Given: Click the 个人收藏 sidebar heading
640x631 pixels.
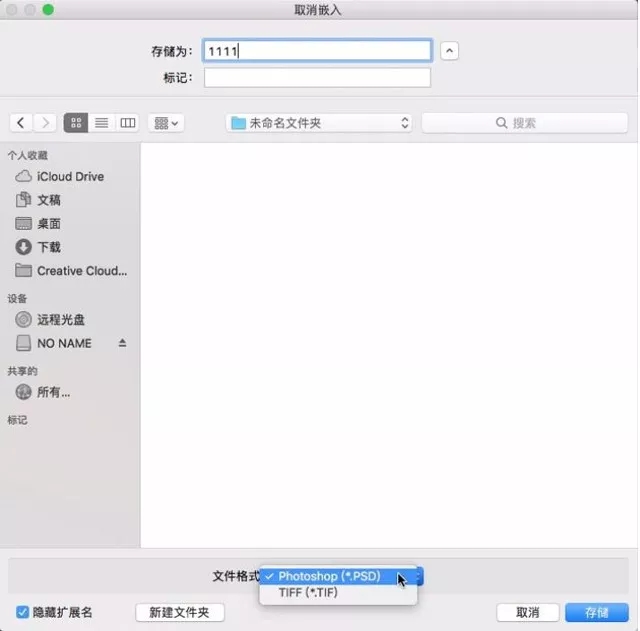Looking at the screenshot, I should 28,156.
